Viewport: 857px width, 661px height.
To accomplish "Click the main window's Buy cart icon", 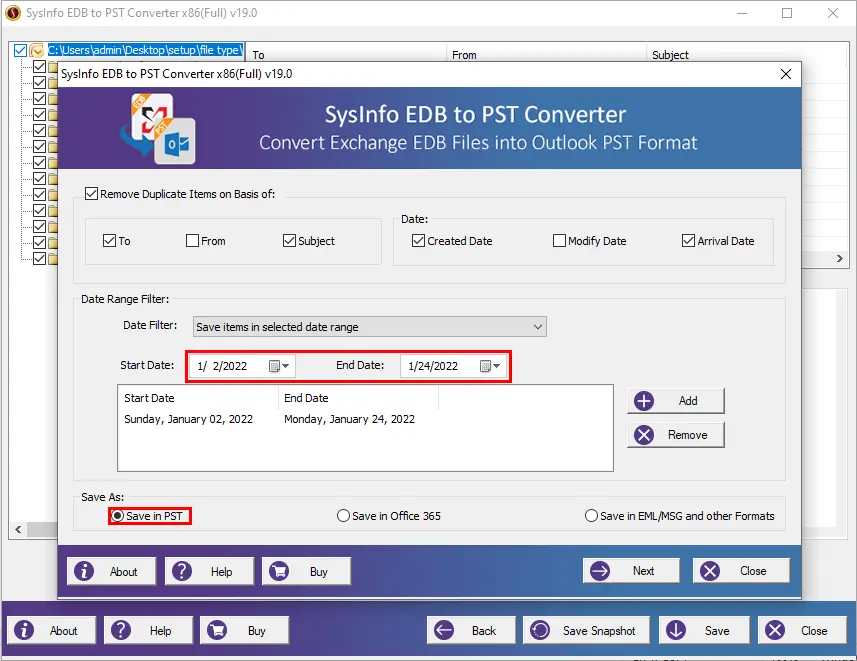I will [x=217, y=630].
